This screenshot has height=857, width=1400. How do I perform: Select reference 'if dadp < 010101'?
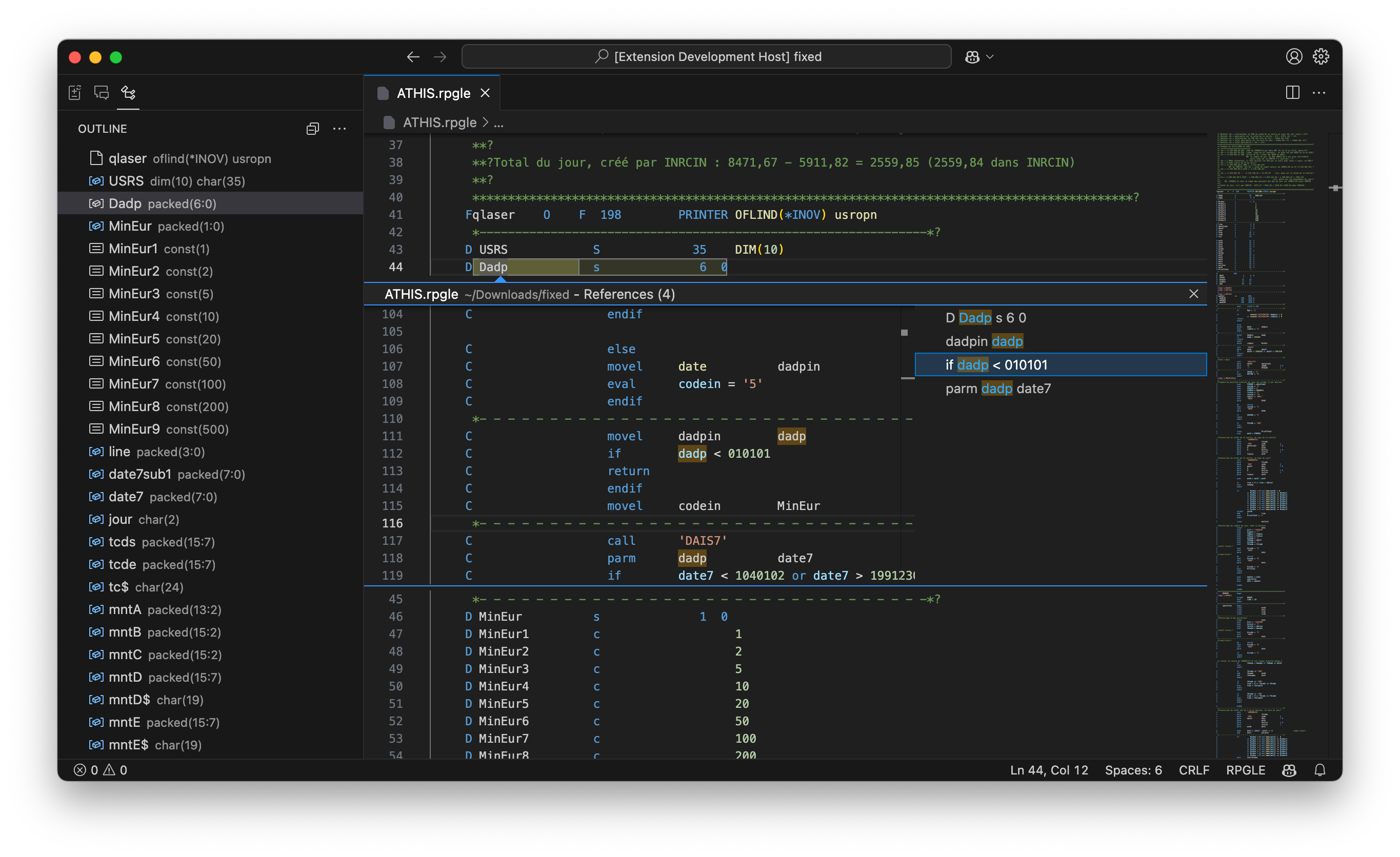[x=1060, y=364]
